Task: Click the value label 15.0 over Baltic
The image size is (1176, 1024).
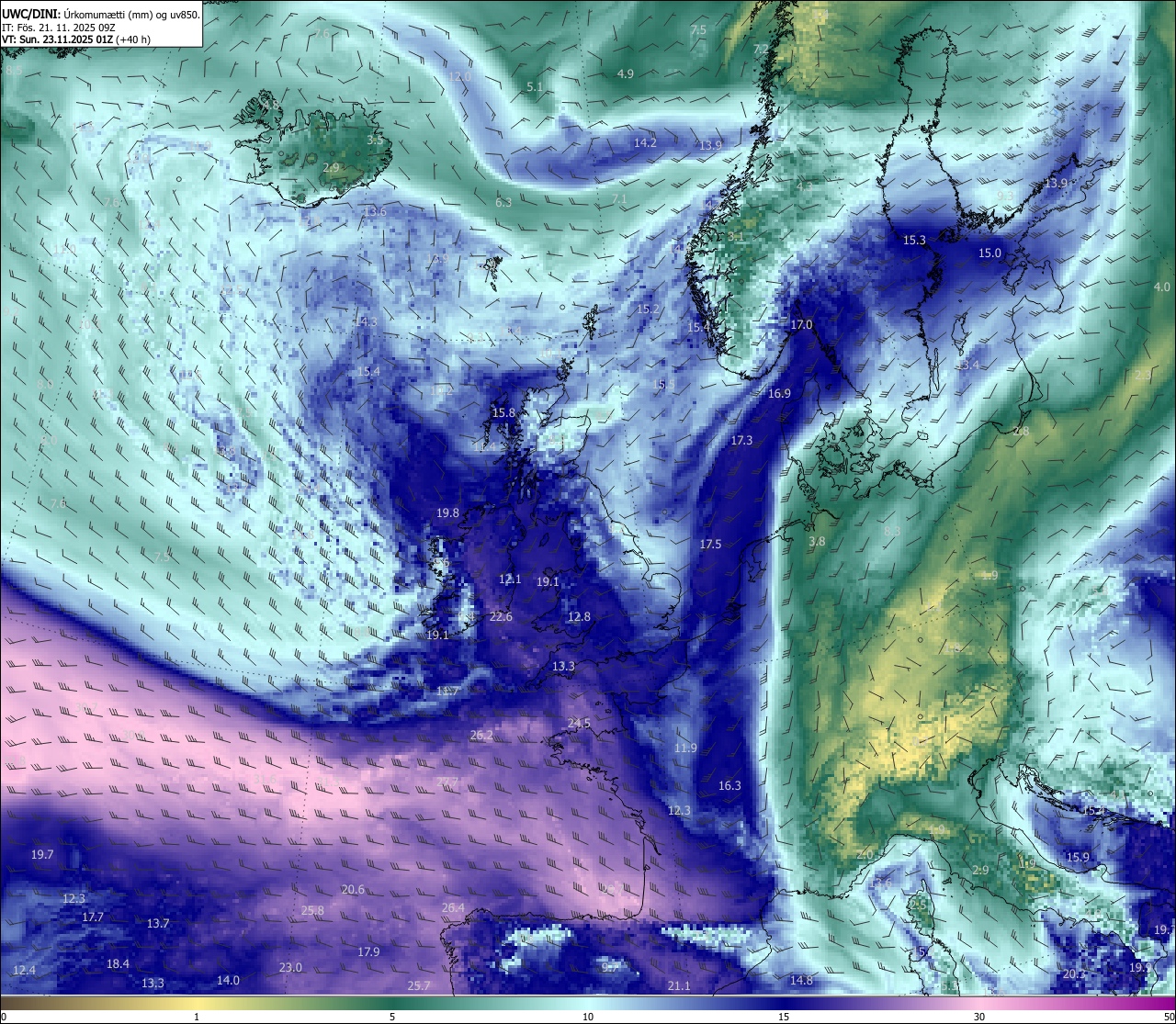Action: click(989, 253)
